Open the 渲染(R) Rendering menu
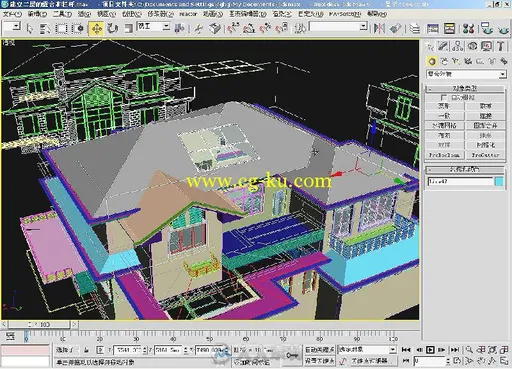 point(282,14)
